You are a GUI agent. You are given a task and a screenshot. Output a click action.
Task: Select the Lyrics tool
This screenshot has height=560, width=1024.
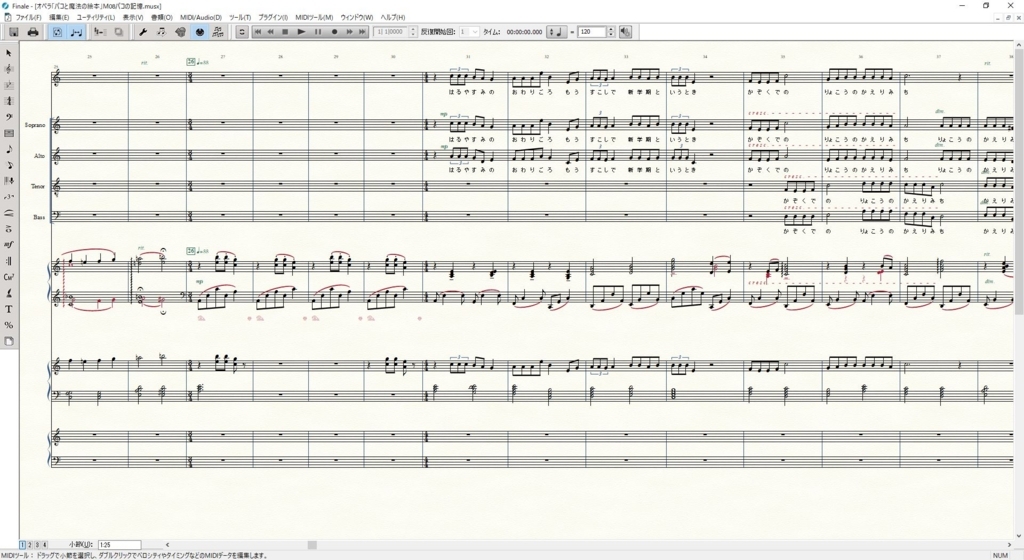click(8, 293)
